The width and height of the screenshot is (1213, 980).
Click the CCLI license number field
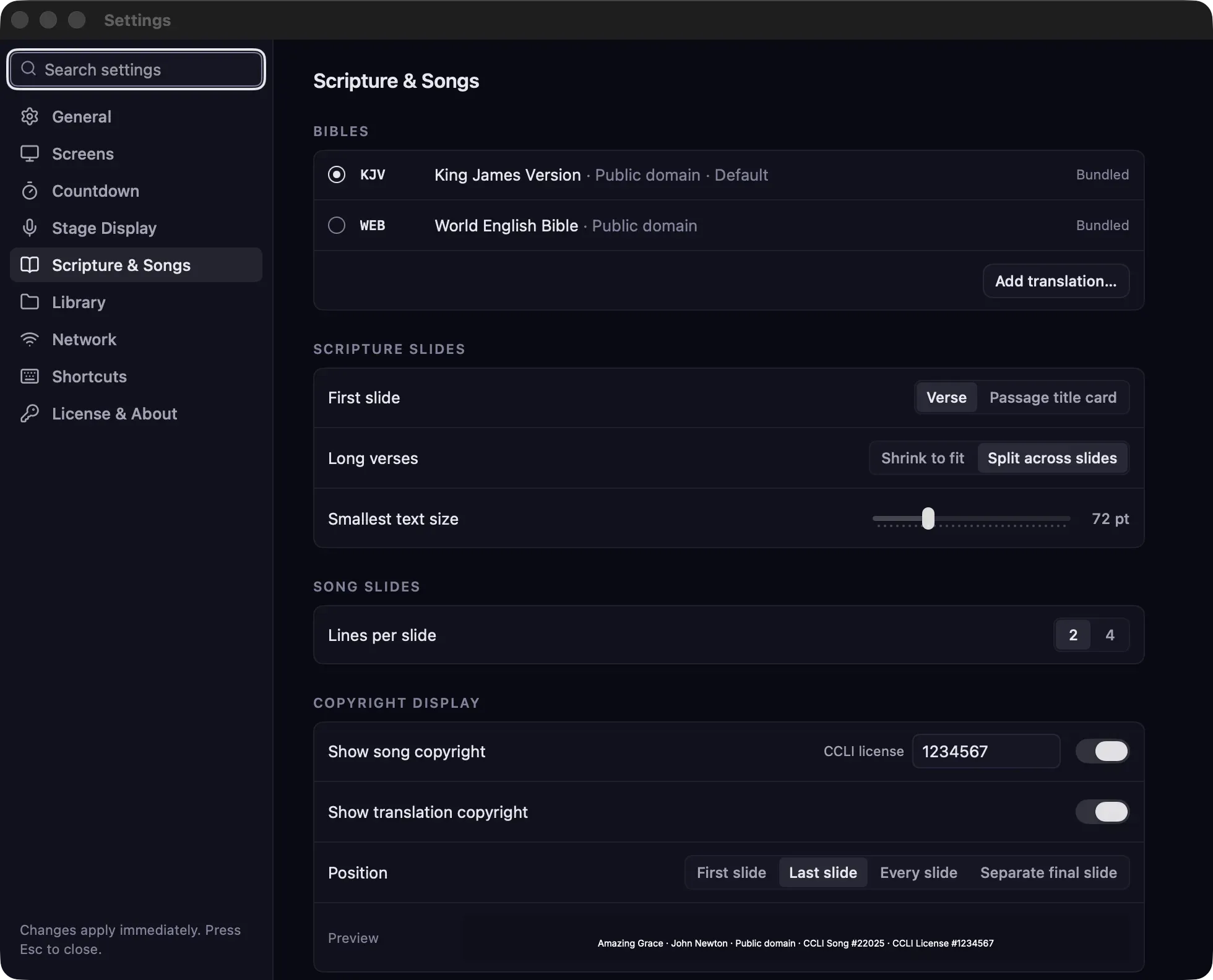986,751
